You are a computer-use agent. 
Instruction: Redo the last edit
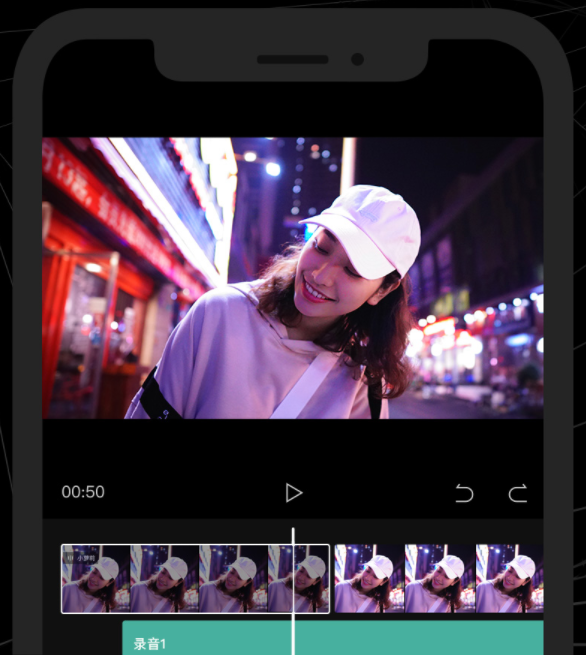click(518, 493)
